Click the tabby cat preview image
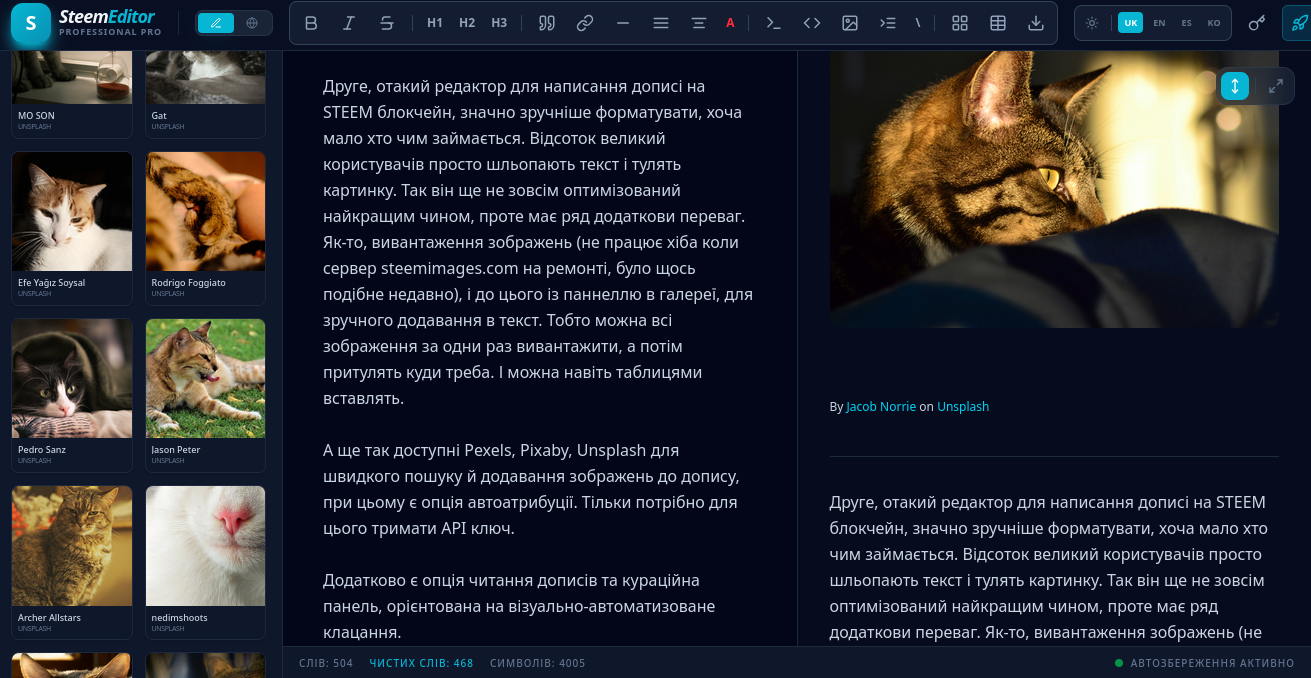1311x678 pixels. 1054,189
